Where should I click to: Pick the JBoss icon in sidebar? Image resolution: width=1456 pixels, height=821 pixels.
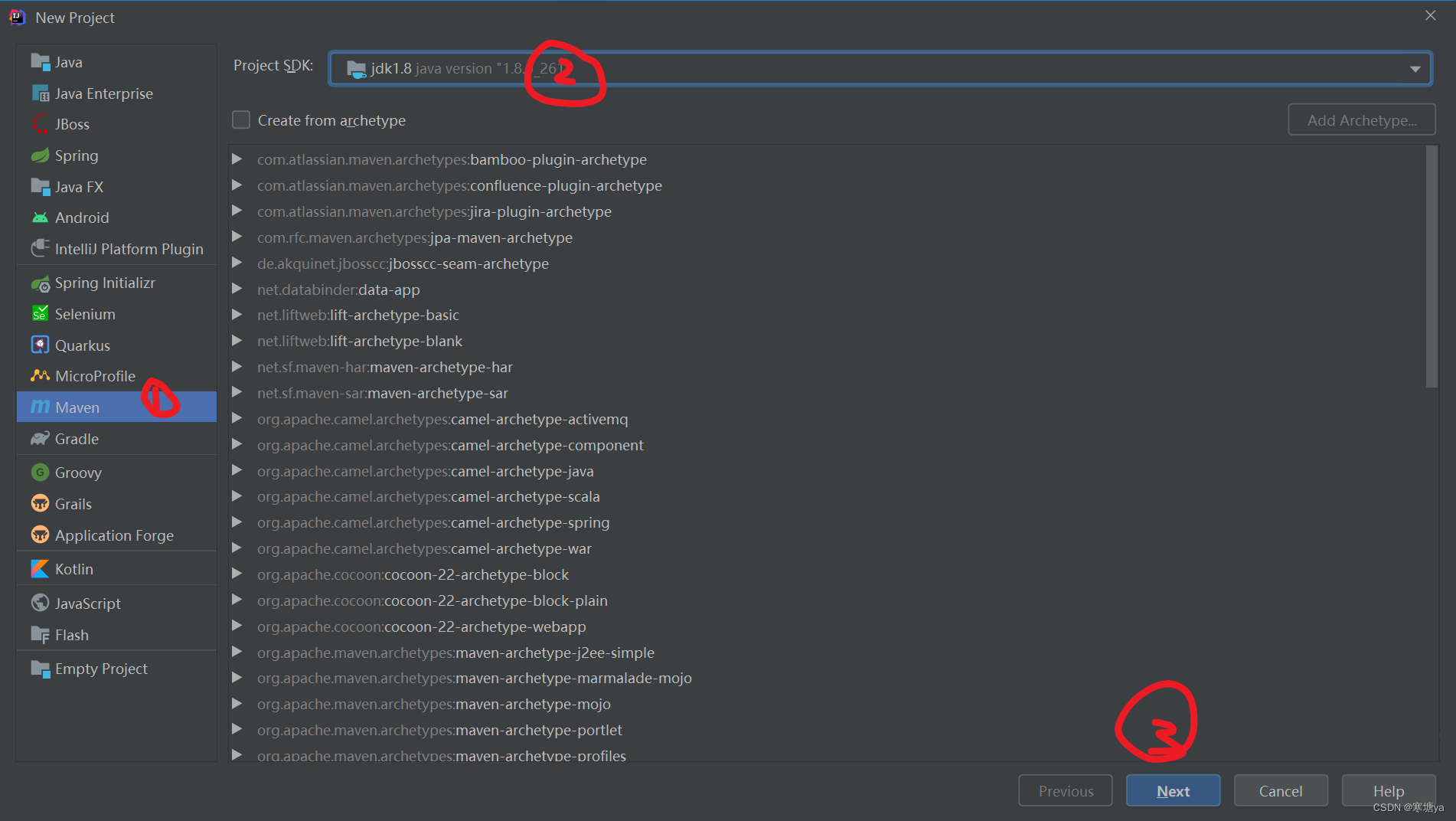pos(40,124)
